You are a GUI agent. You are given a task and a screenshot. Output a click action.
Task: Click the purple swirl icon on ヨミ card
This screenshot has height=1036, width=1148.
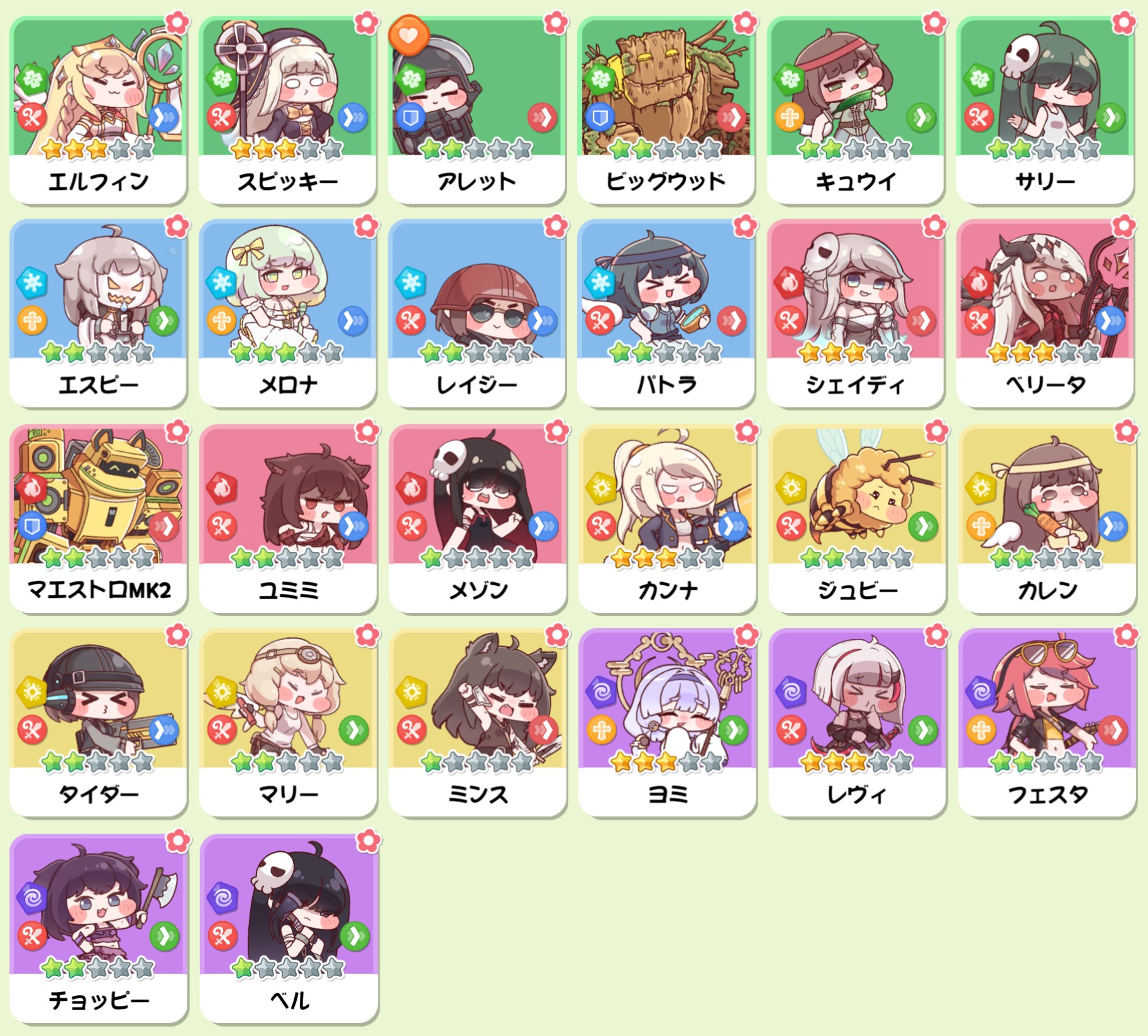(x=601, y=692)
